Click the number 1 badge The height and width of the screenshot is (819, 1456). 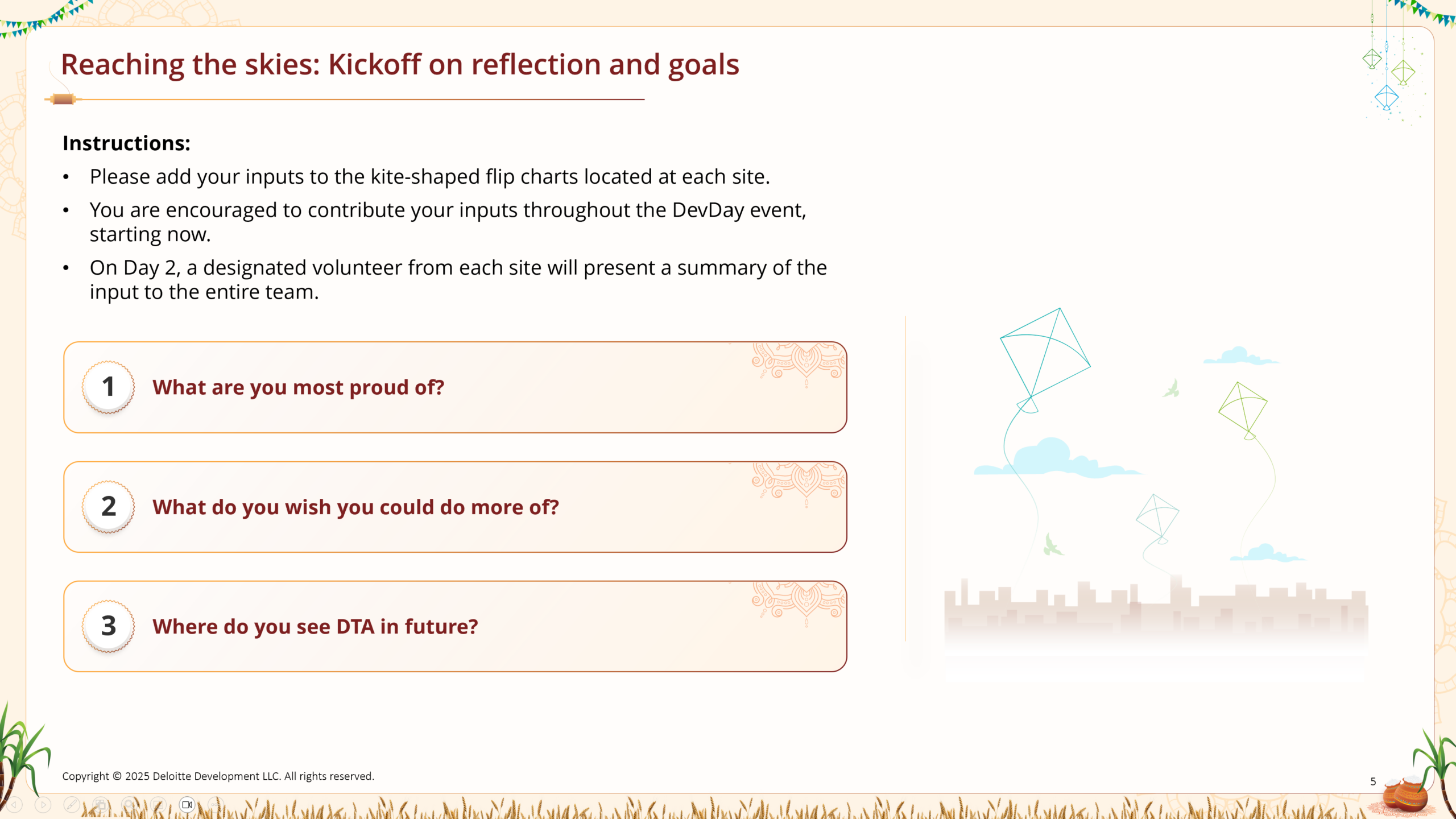(108, 387)
